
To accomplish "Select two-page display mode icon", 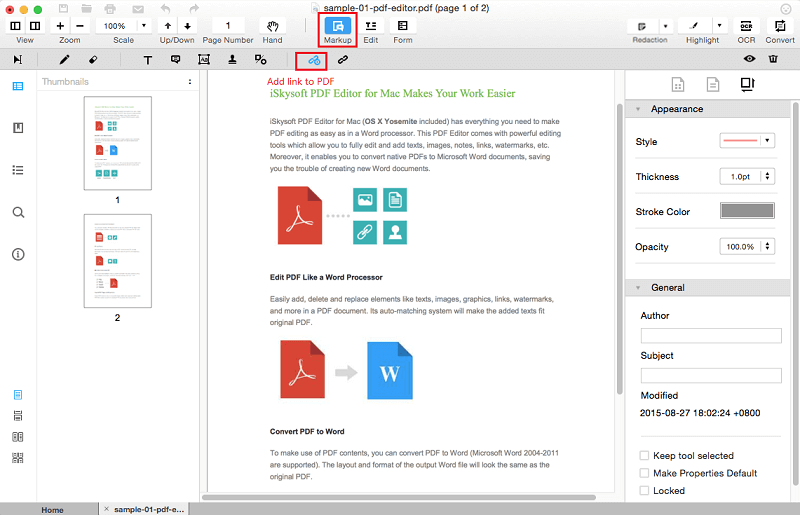I will (18, 437).
